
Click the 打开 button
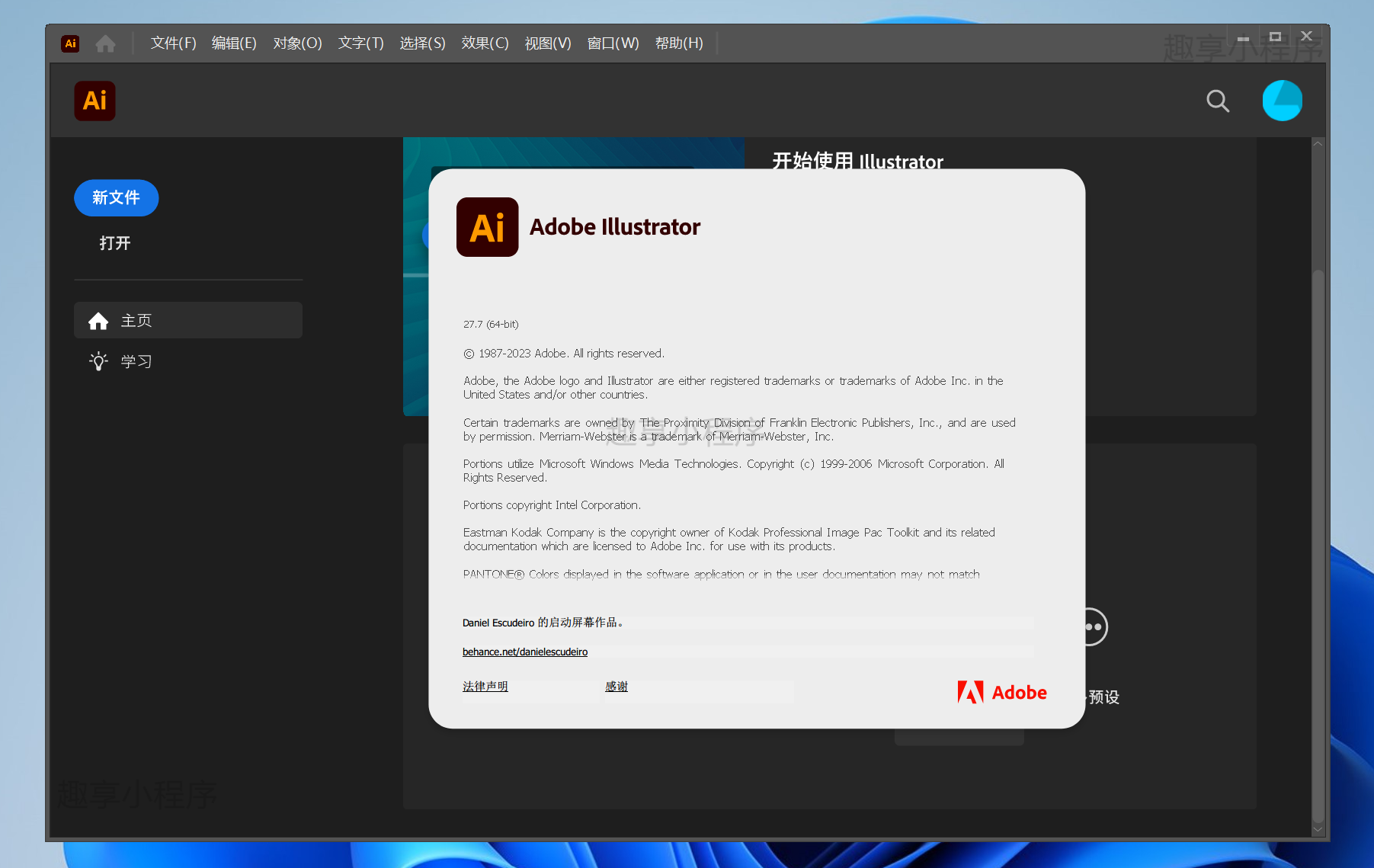[115, 243]
